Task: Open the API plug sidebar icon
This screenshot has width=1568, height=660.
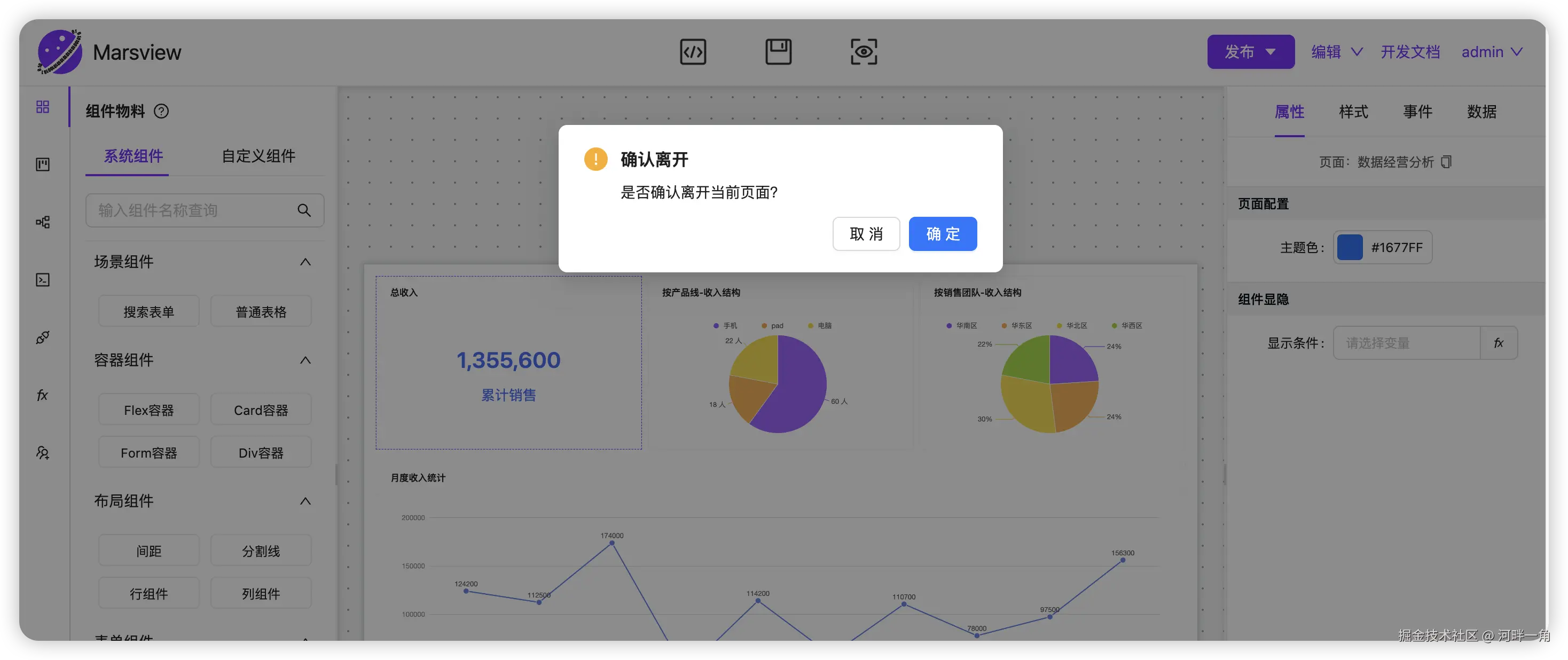Action: point(43,337)
